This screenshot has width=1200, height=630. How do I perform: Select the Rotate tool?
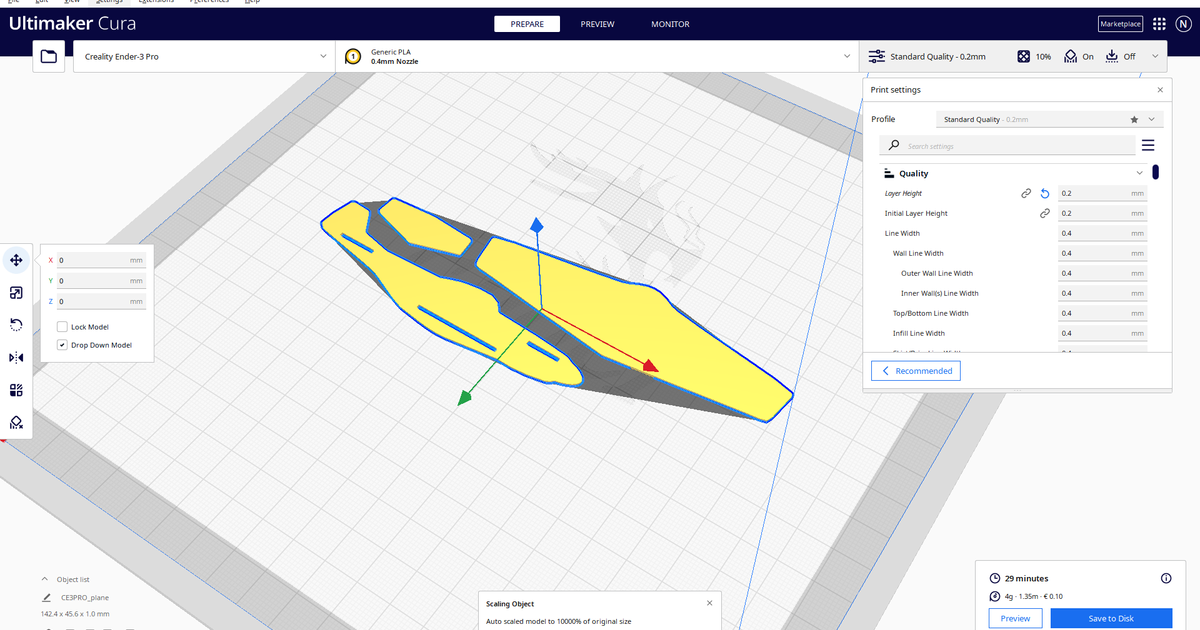pyautogui.click(x=16, y=325)
